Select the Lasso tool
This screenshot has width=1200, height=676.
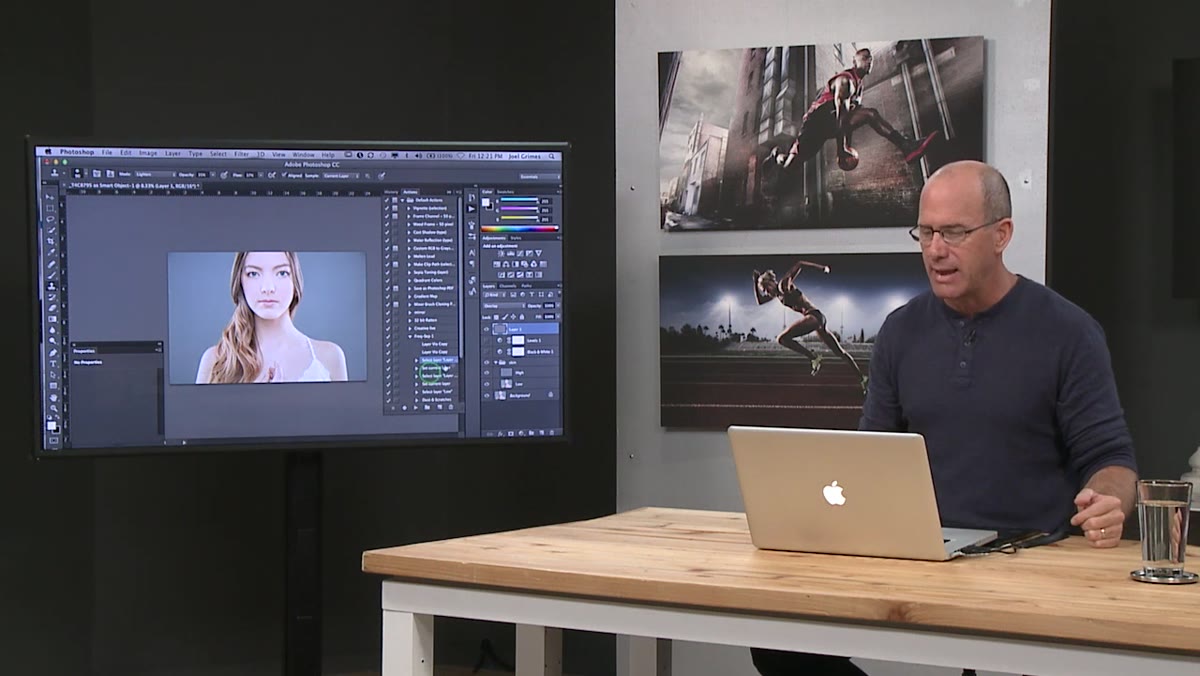(x=51, y=219)
